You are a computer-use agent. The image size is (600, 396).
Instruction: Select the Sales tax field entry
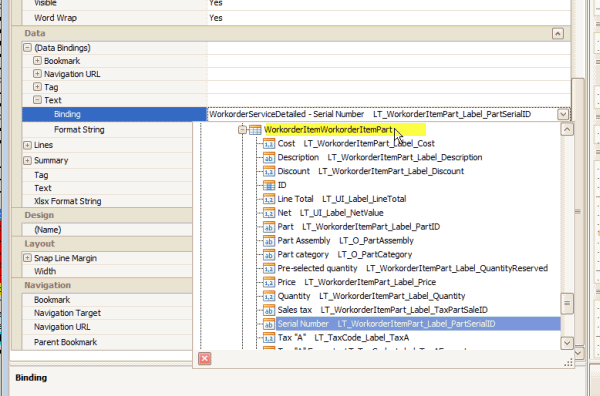(x=383, y=310)
